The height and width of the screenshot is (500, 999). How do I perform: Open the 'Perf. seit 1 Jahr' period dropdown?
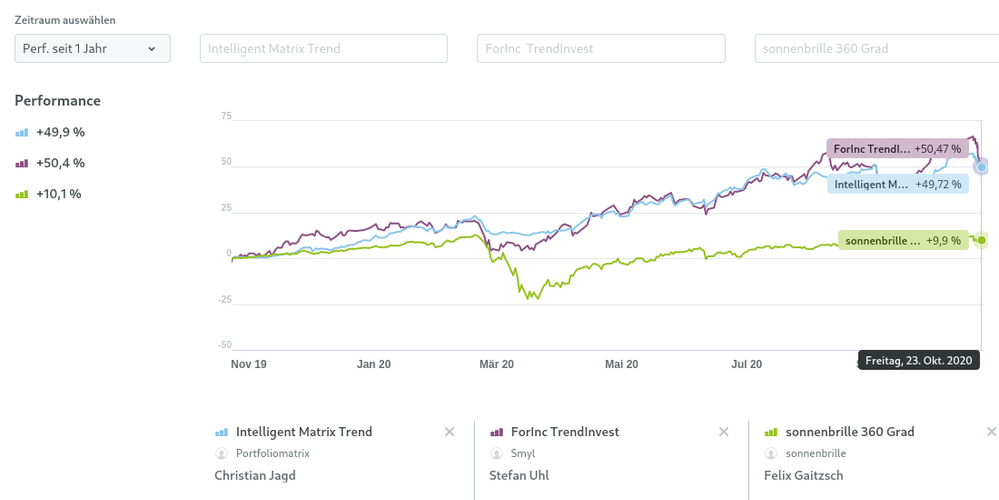pyautogui.click(x=92, y=49)
